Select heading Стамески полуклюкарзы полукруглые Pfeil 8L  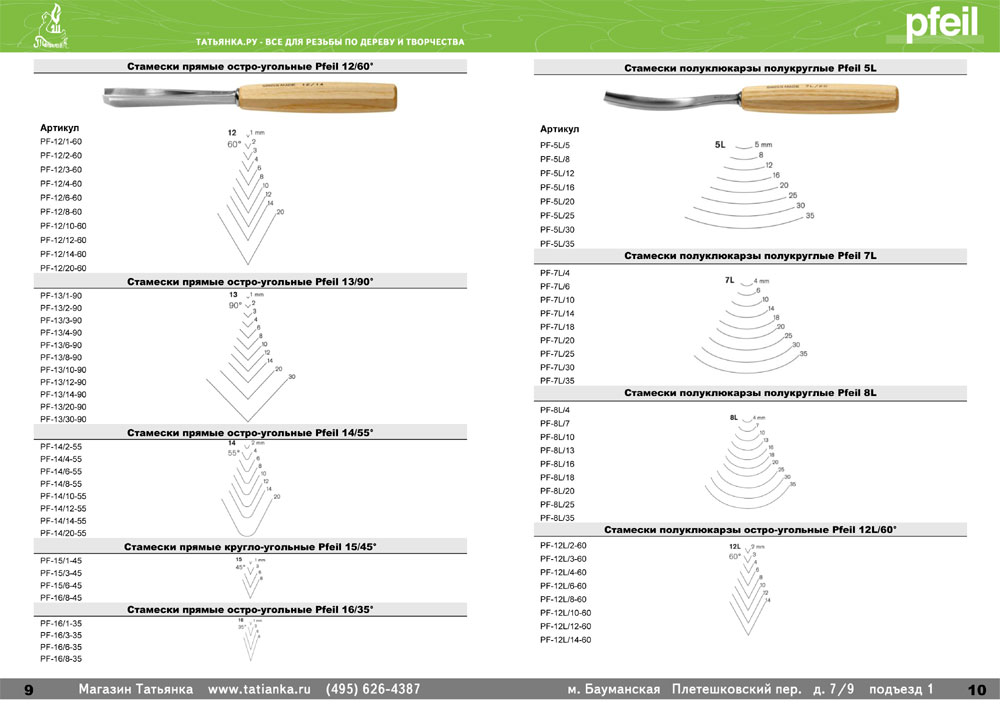[x=750, y=393]
